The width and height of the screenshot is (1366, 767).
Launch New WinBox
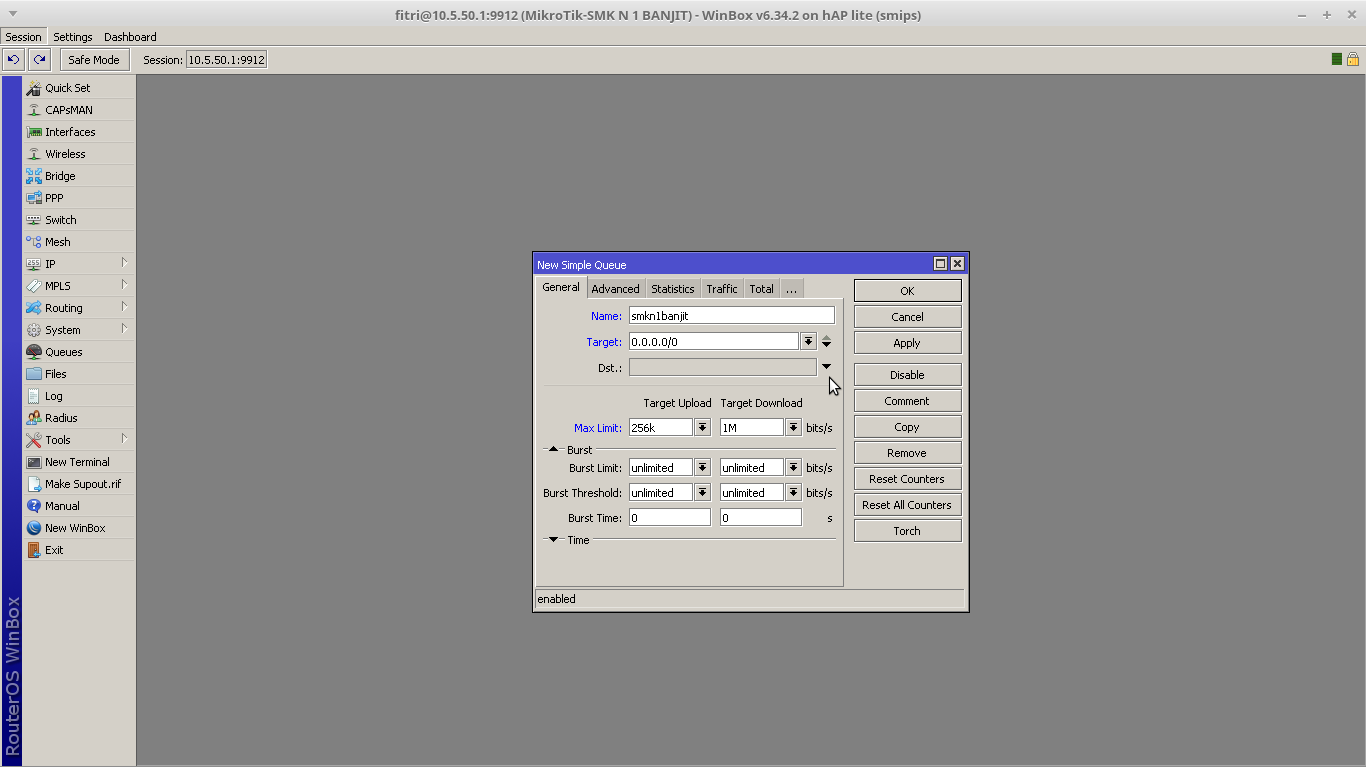(78, 528)
